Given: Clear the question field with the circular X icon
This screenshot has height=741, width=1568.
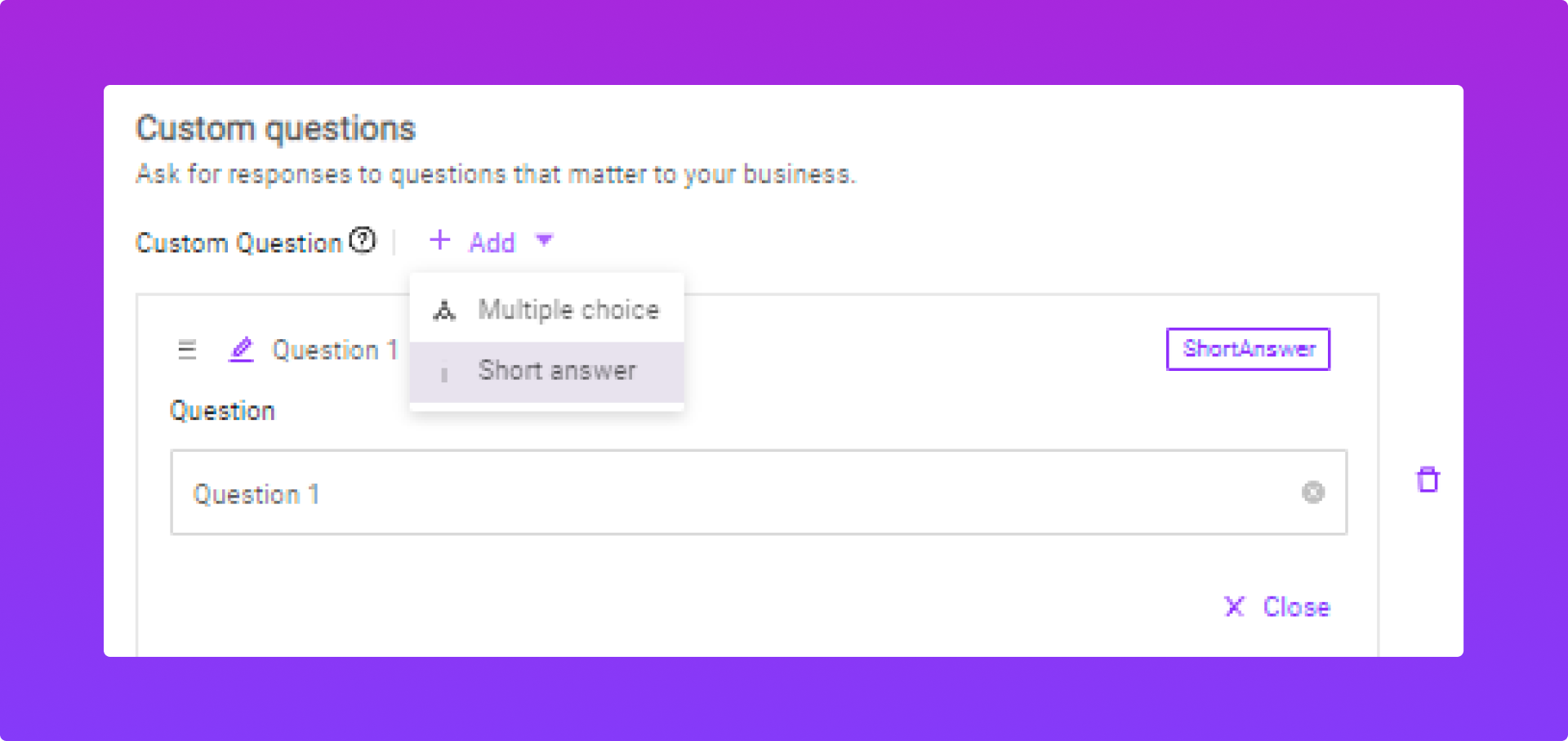Looking at the screenshot, I should 1312,492.
